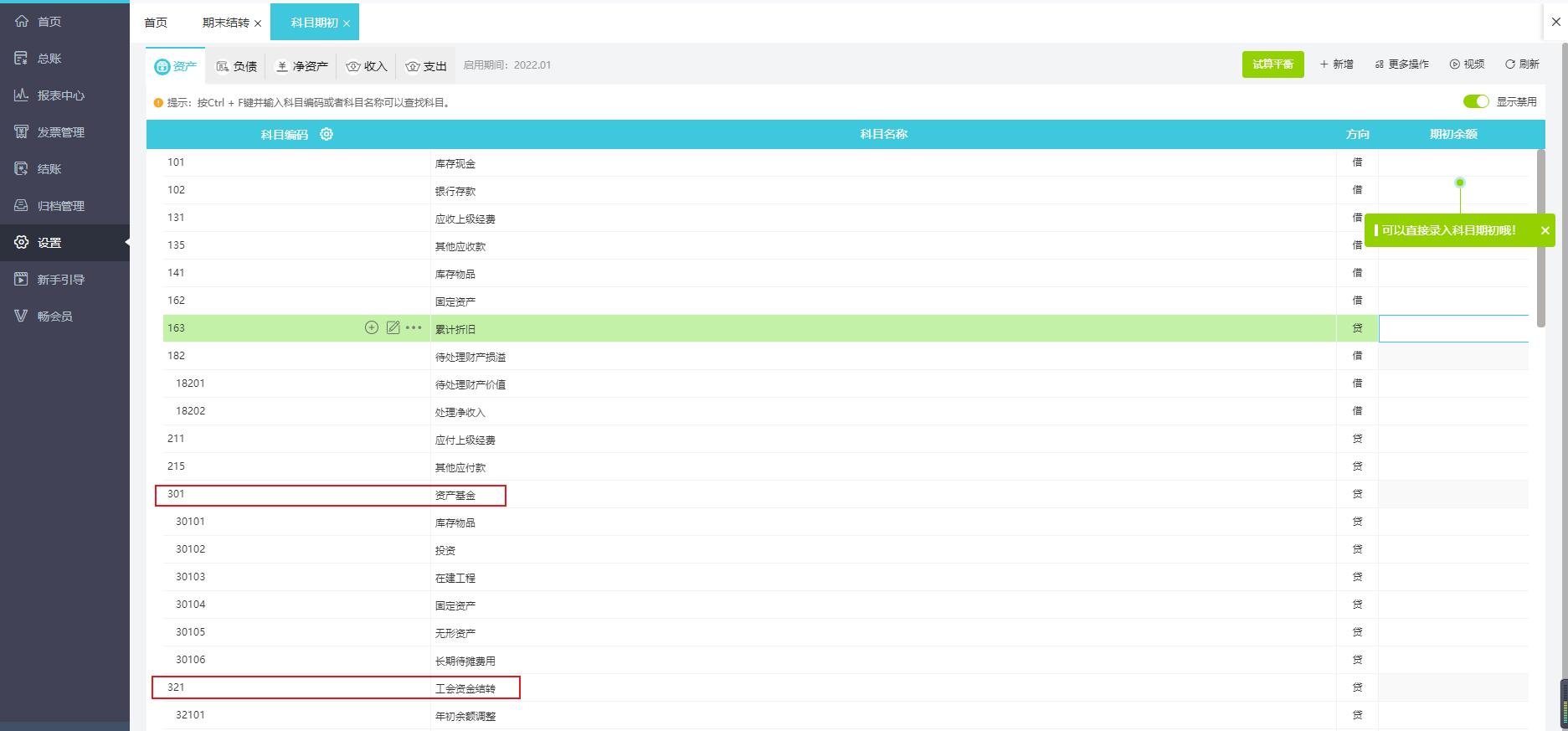Screen dimensions: 1568x731
Task: Open 发票管理 in the sidebar
Action: click(x=60, y=132)
